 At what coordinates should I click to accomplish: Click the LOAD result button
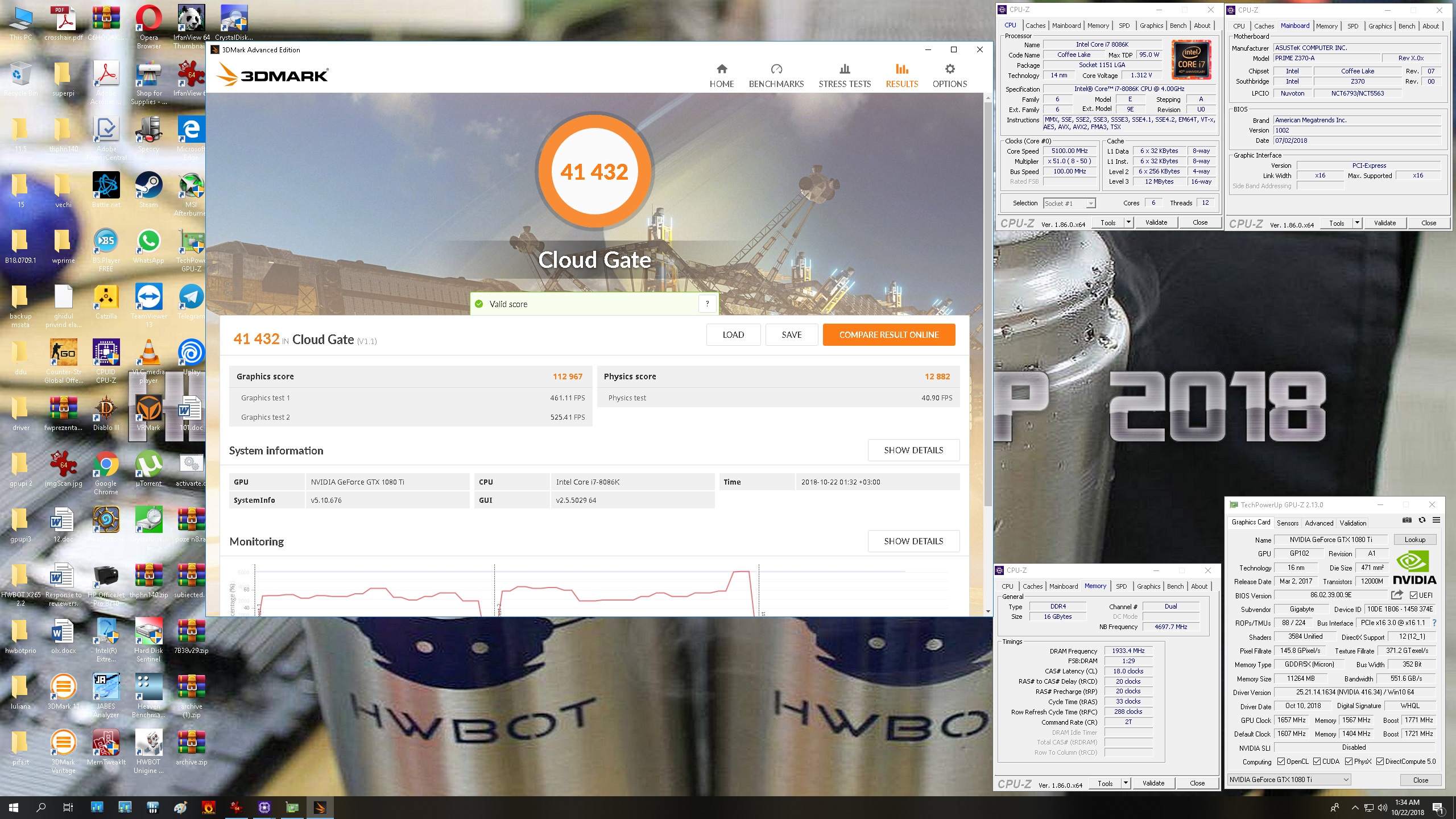[x=733, y=334]
